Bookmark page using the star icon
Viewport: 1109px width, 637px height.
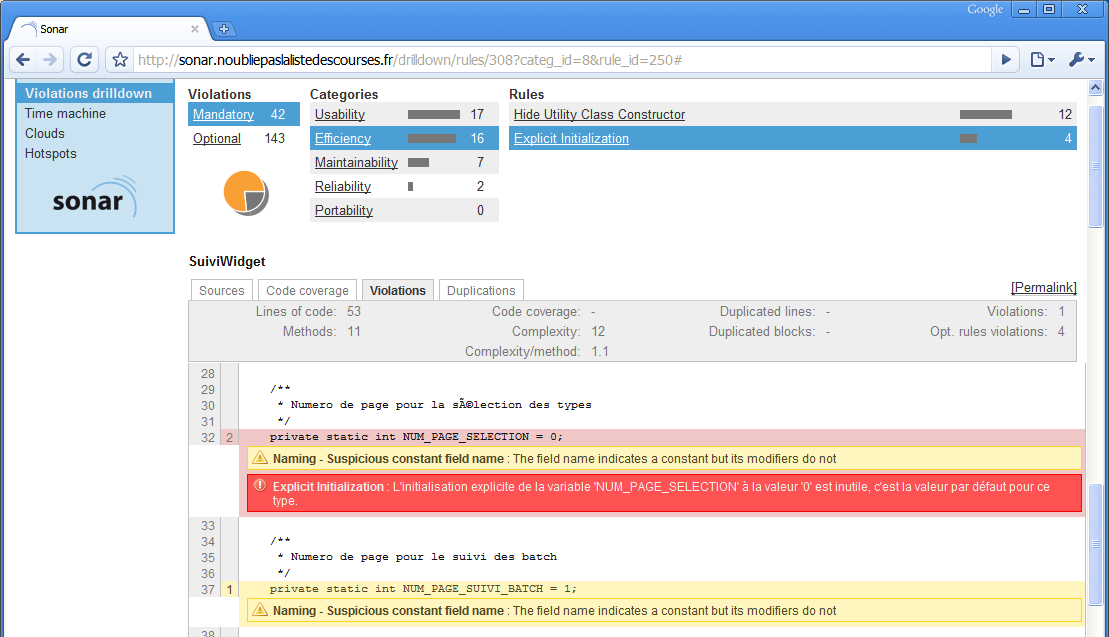coord(120,60)
